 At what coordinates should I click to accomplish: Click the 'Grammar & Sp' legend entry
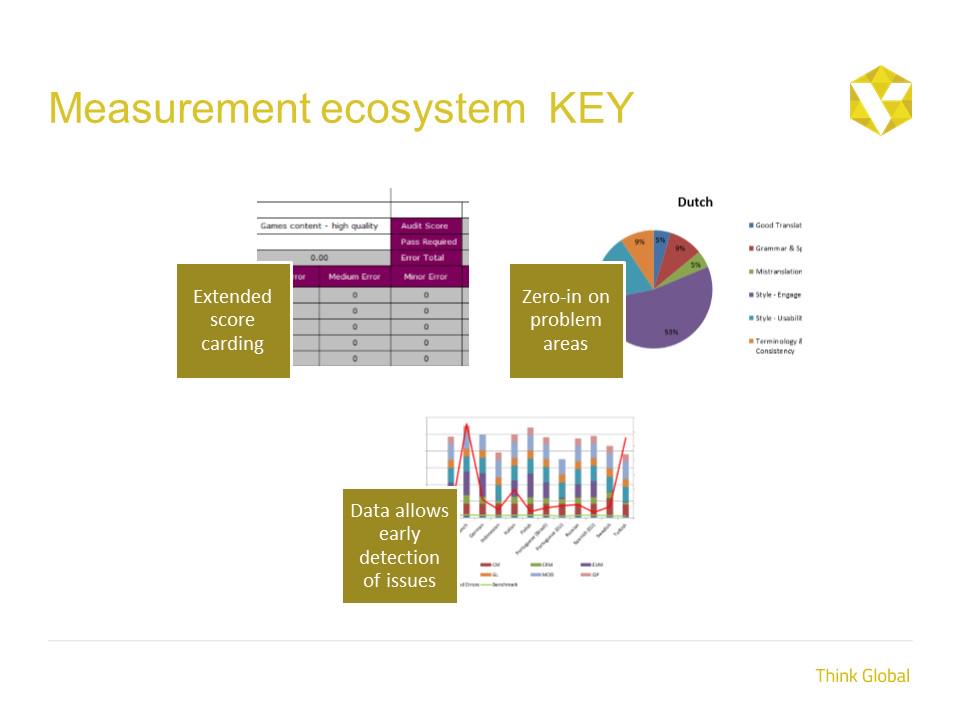(x=775, y=249)
